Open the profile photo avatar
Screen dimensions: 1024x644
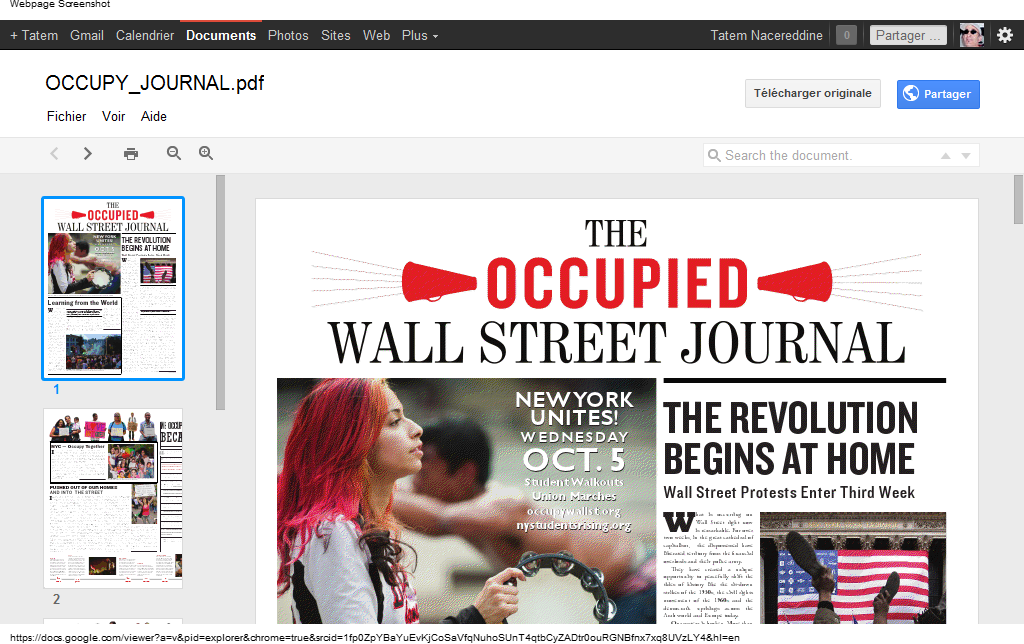[972, 35]
